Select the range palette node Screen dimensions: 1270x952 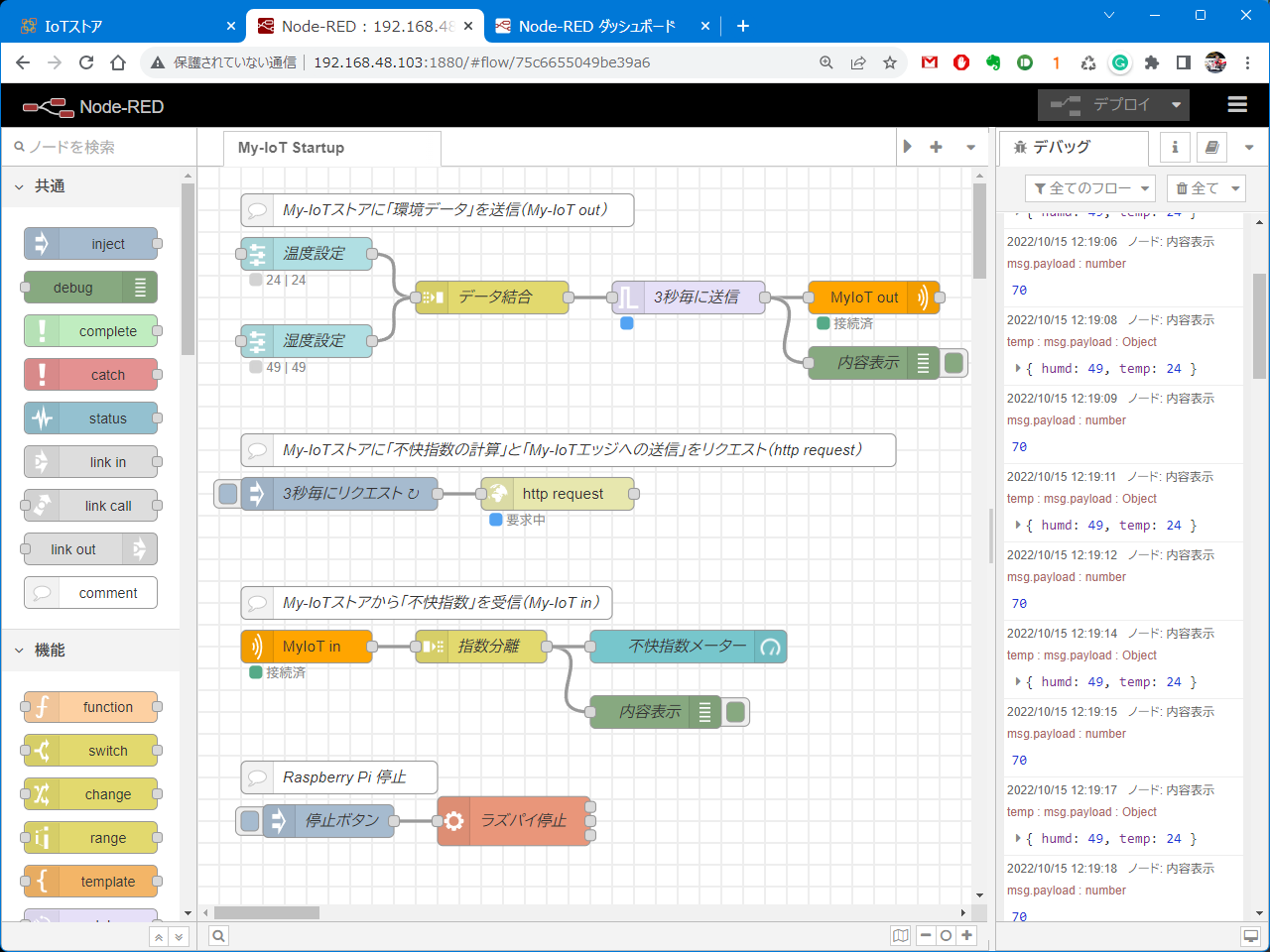90,838
